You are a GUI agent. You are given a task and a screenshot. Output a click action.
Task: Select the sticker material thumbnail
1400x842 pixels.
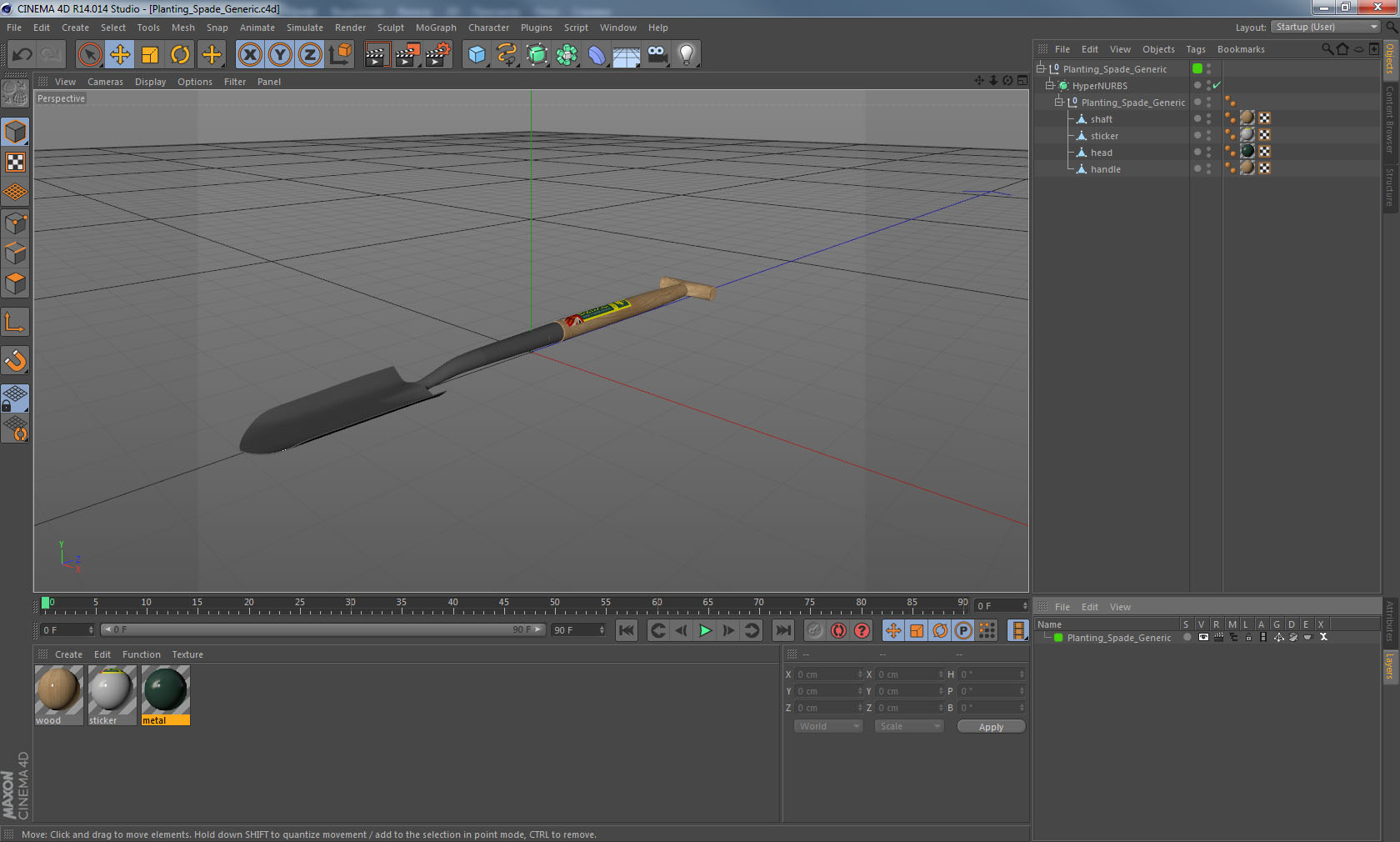pos(112,690)
